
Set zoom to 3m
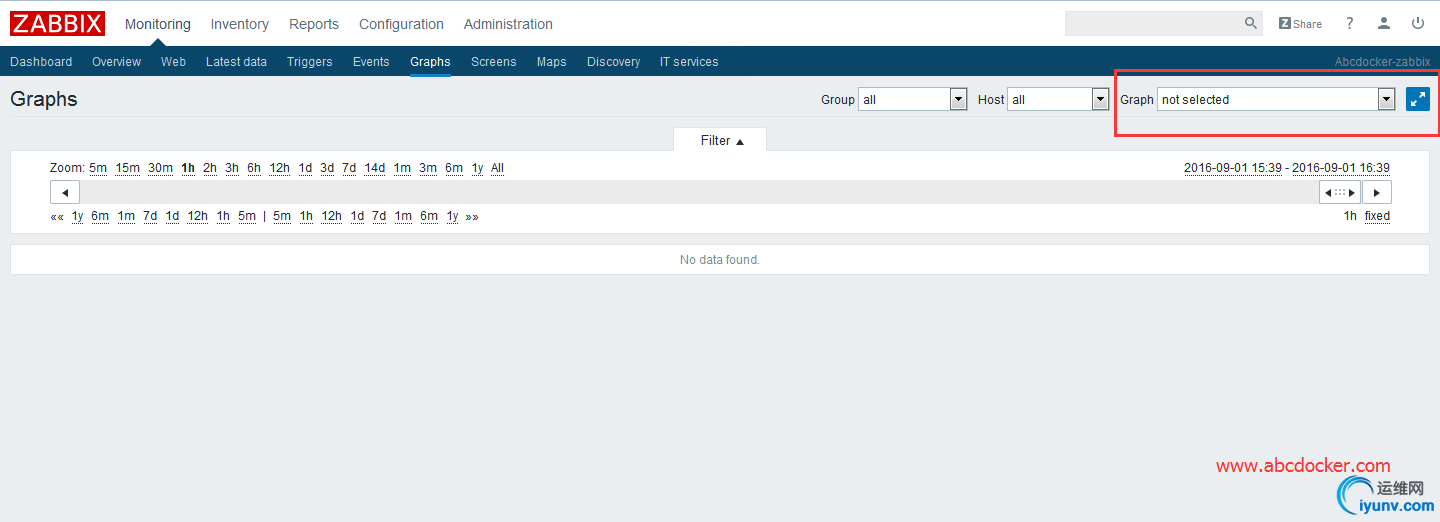pyautogui.click(x=428, y=168)
